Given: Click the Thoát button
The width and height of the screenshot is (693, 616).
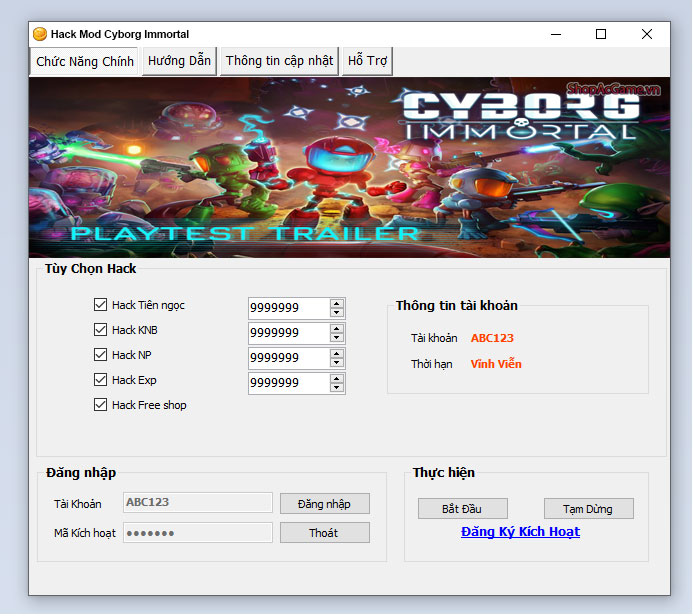Looking at the screenshot, I should click(x=325, y=533).
